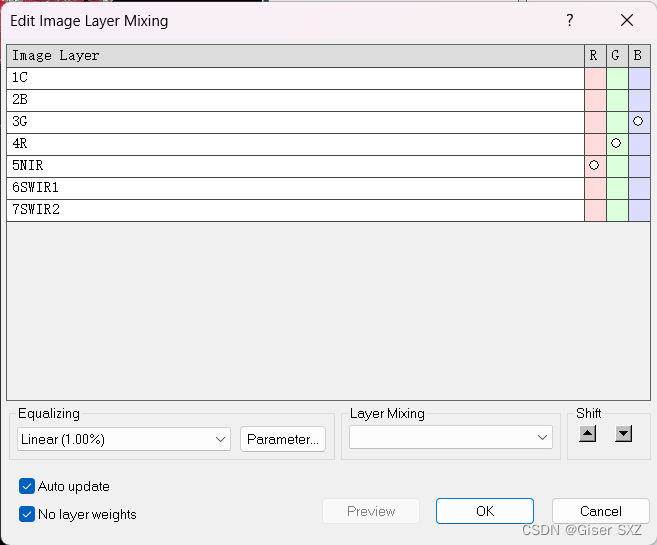
Task: Click the B column header
Action: click(x=639, y=56)
